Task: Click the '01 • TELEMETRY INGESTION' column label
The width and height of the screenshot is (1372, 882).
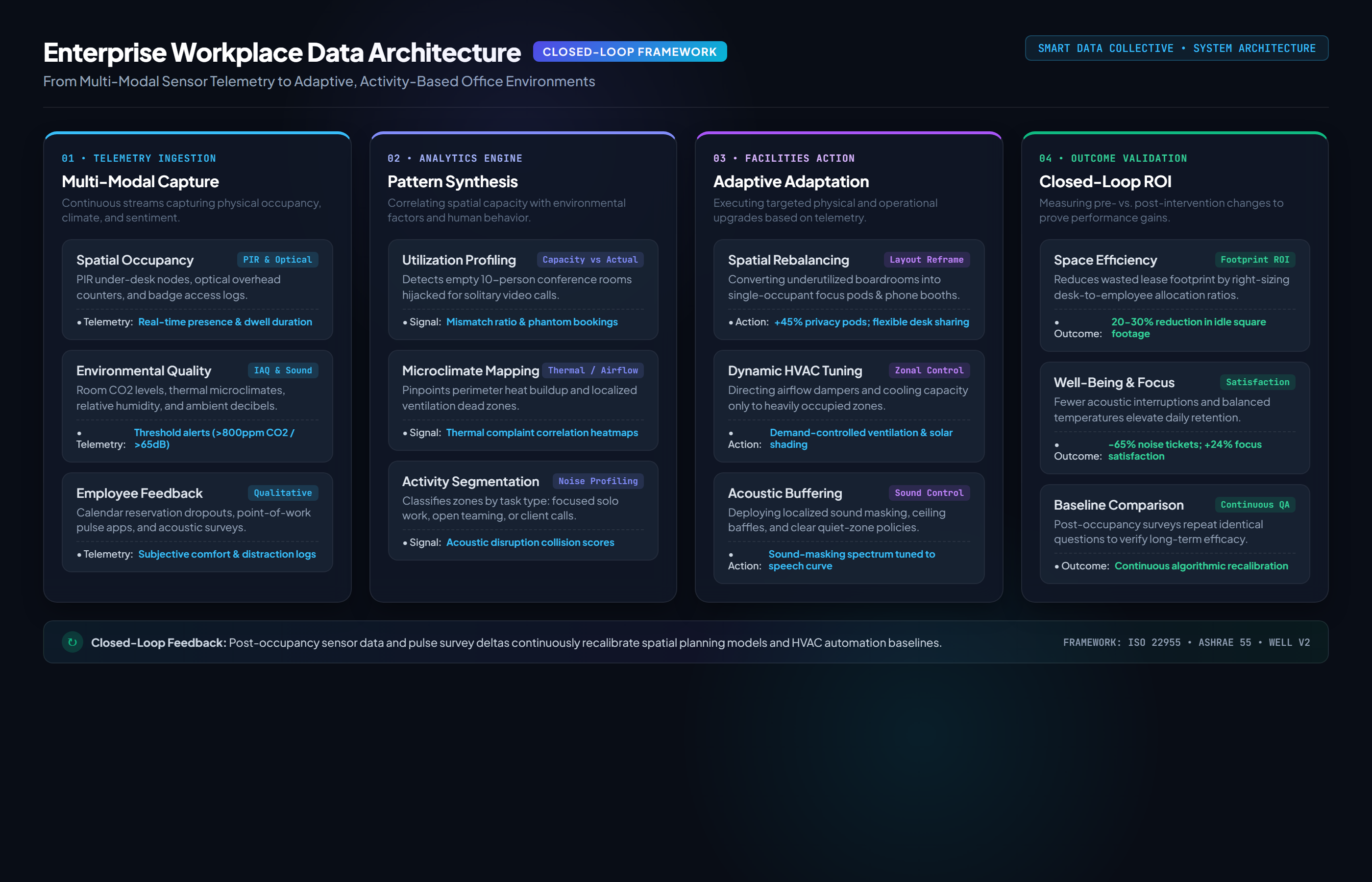Action: (139, 158)
